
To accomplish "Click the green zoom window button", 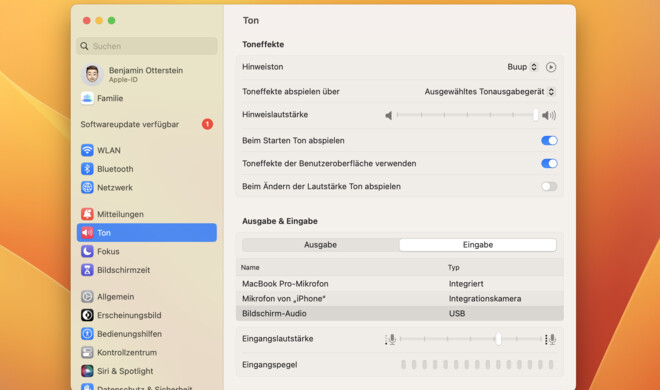I will click(112, 20).
